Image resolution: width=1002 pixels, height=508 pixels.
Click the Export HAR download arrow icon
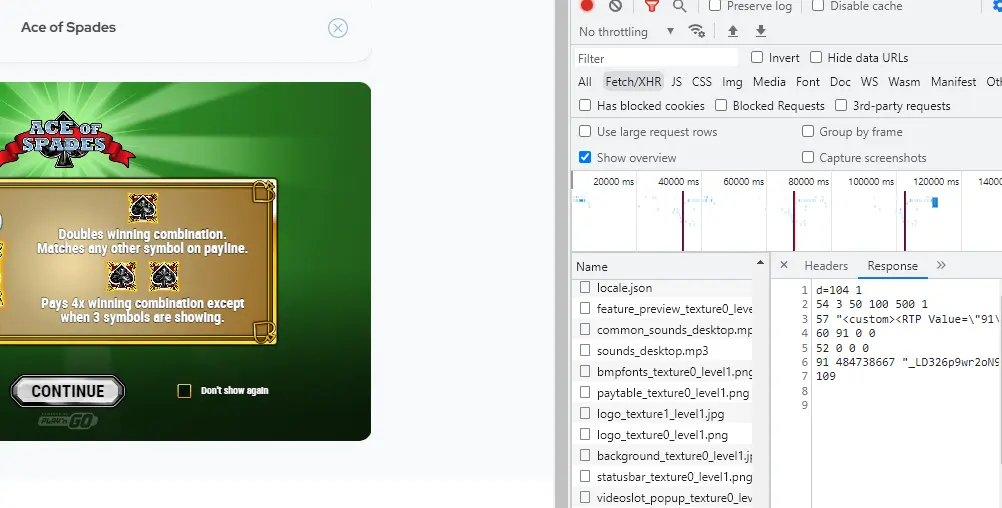[x=760, y=31]
